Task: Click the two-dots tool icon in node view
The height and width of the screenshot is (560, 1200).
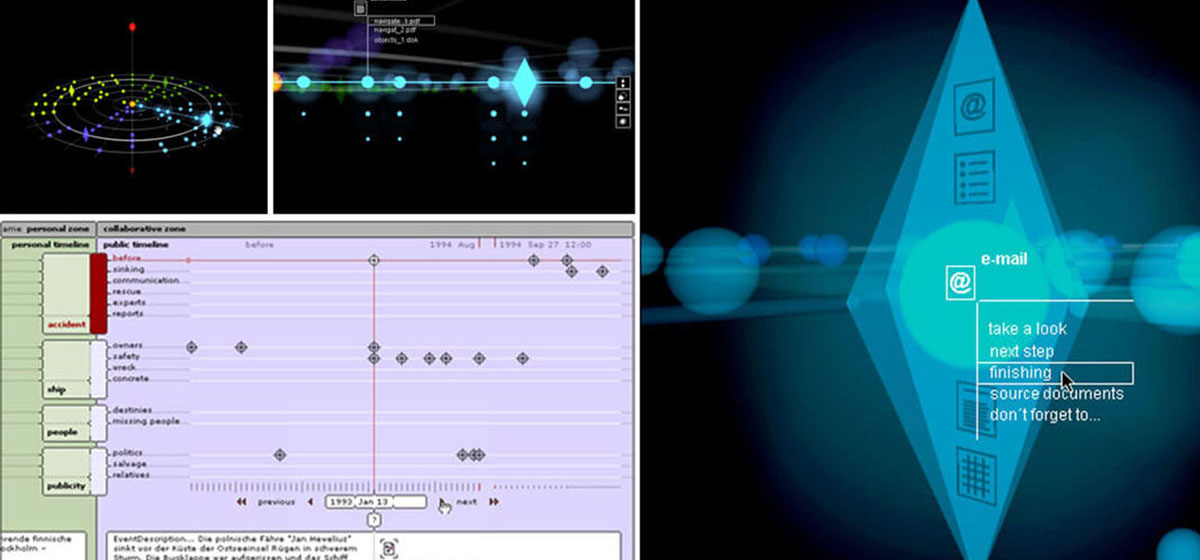Action: click(x=623, y=83)
